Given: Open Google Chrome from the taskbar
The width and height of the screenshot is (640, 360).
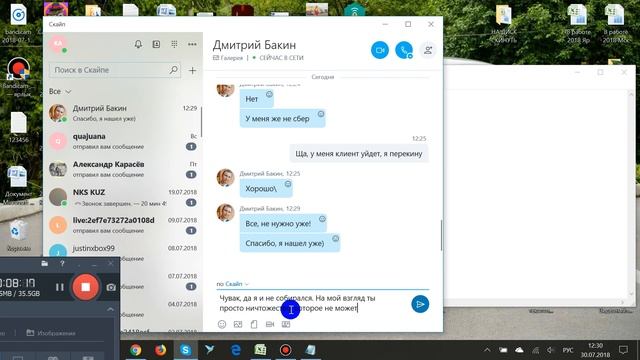Looking at the screenshot, I should pyautogui.click(x=136, y=350).
